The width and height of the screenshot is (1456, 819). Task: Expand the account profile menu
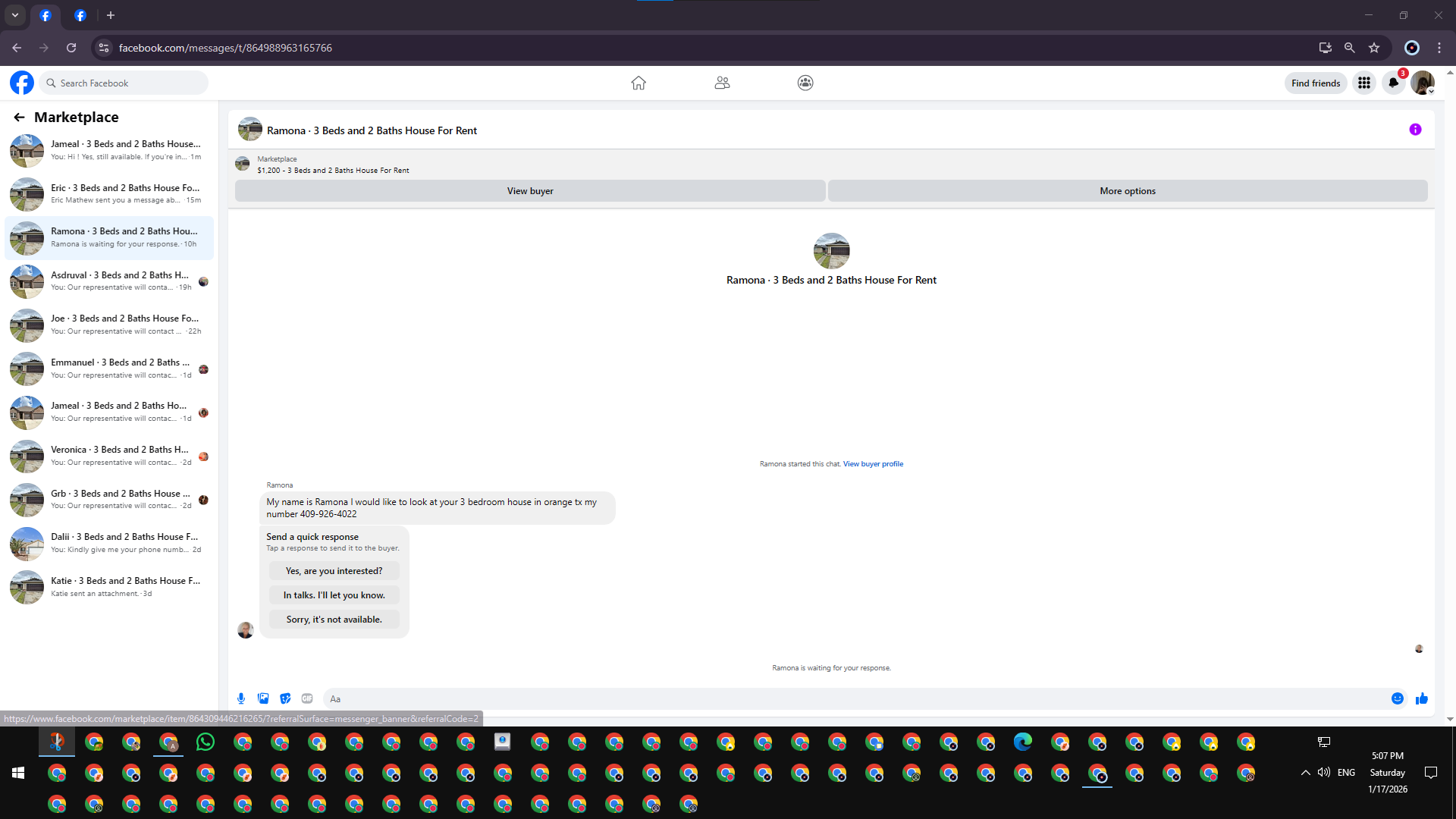click(1423, 83)
